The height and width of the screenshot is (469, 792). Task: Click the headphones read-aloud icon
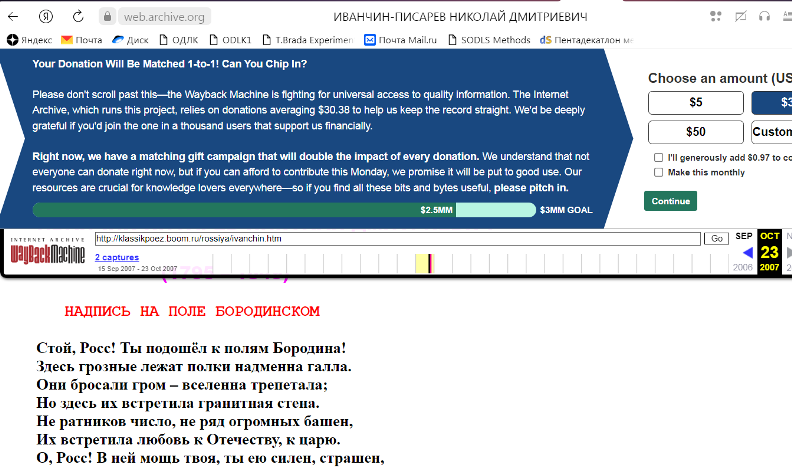(x=764, y=16)
